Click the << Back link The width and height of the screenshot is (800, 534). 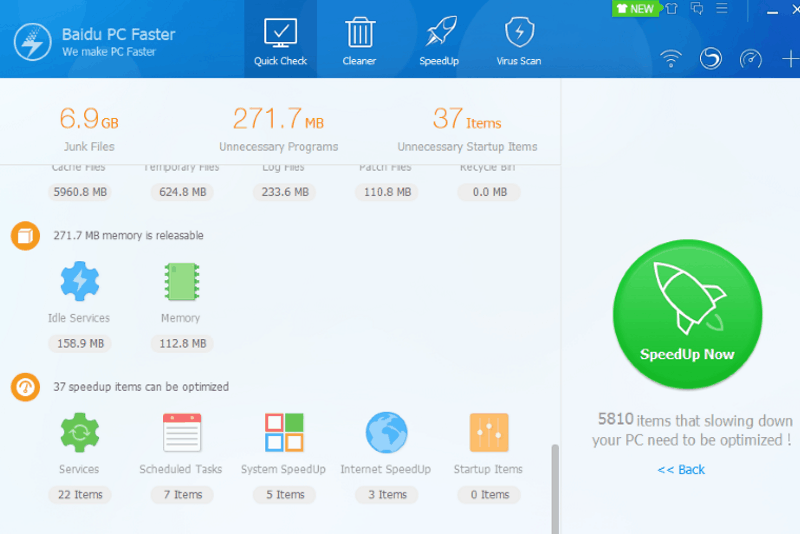tap(681, 469)
